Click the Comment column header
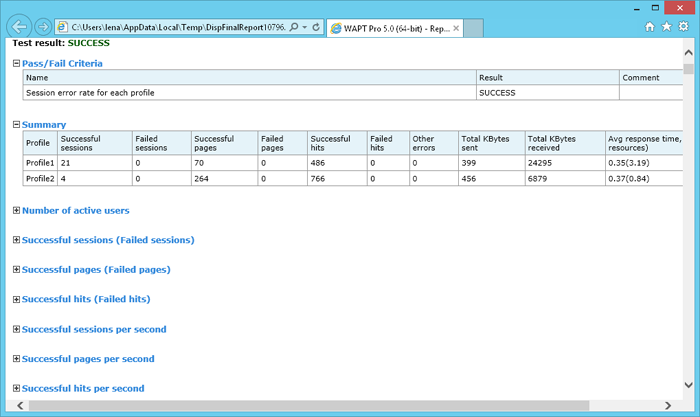The height and width of the screenshot is (417, 700). pyautogui.click(x=651, y=78)
